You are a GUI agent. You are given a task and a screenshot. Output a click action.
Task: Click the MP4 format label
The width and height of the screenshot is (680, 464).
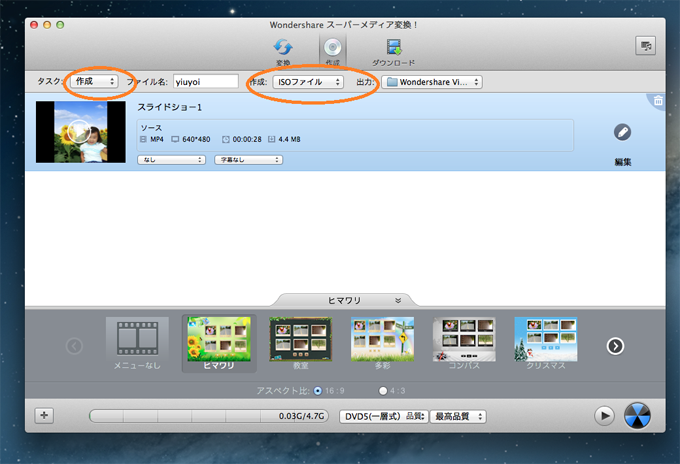click(x=157, y=139)
